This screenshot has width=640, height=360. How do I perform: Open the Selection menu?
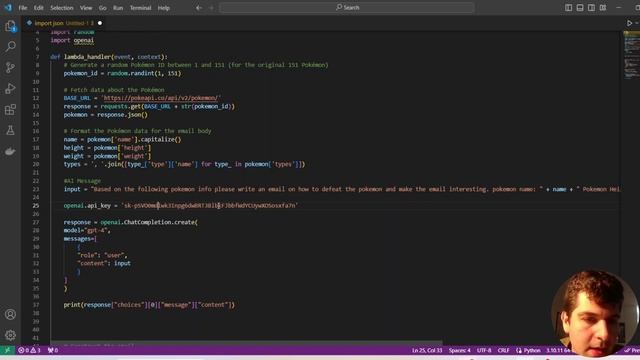62,8
